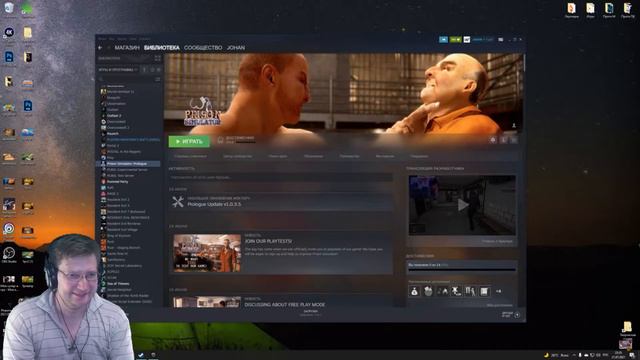Switch to Big Picture mode icon
This screenshot has height=360, width=640.
[x=501, y=40]
